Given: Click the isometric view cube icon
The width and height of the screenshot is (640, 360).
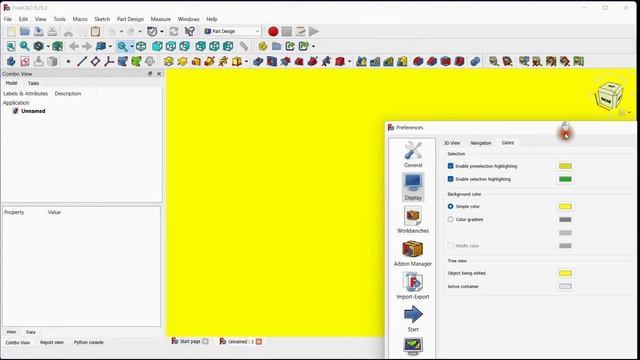Looking at the screenshot, I should 141,46.
